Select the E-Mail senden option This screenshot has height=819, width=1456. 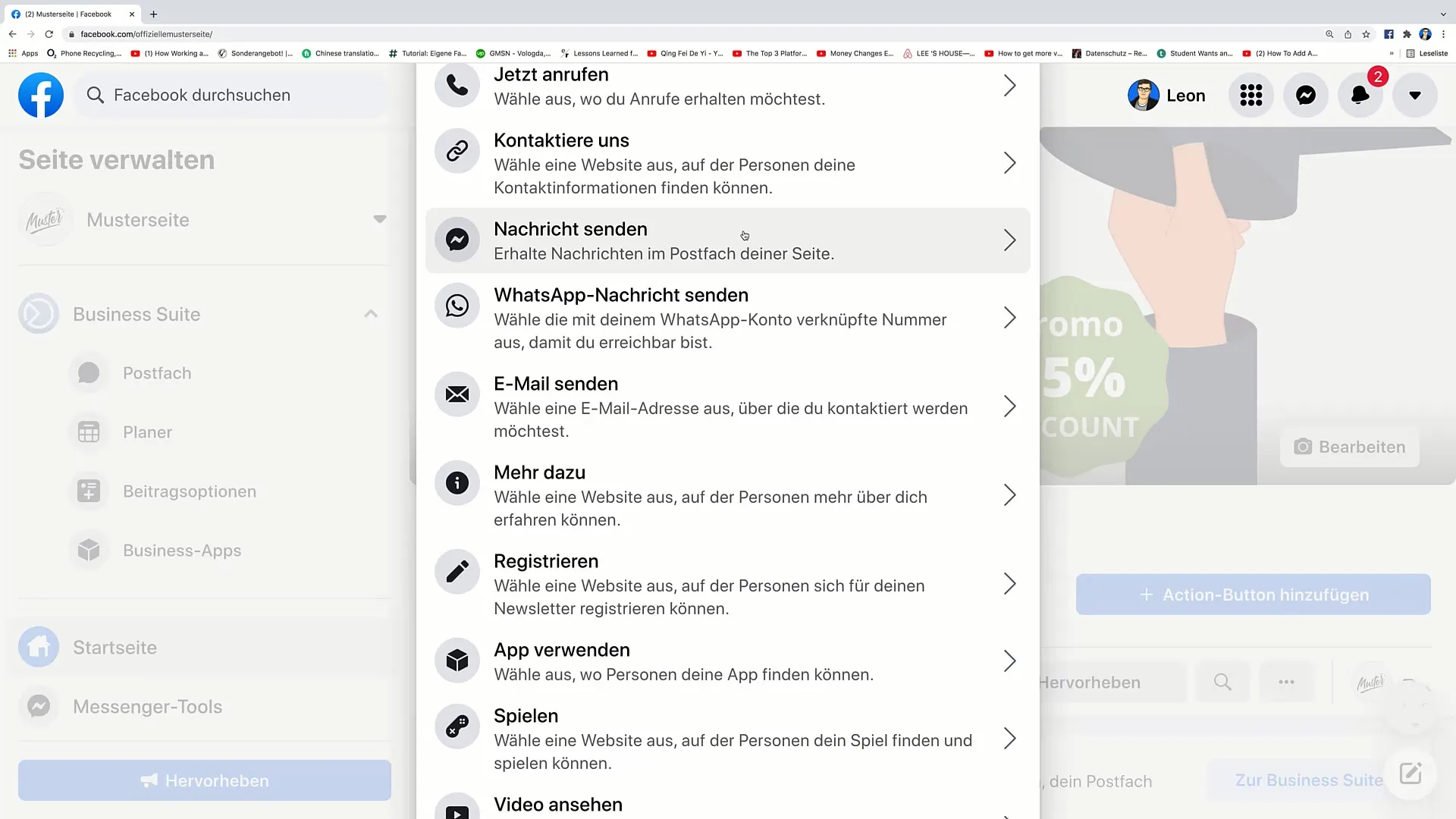point(728,406)
